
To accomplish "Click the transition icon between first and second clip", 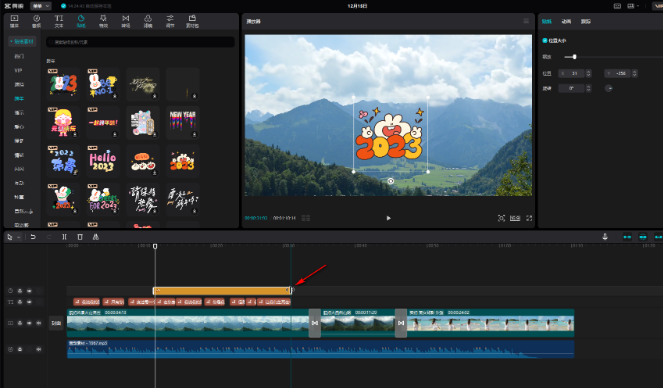I will coord(315,323).
